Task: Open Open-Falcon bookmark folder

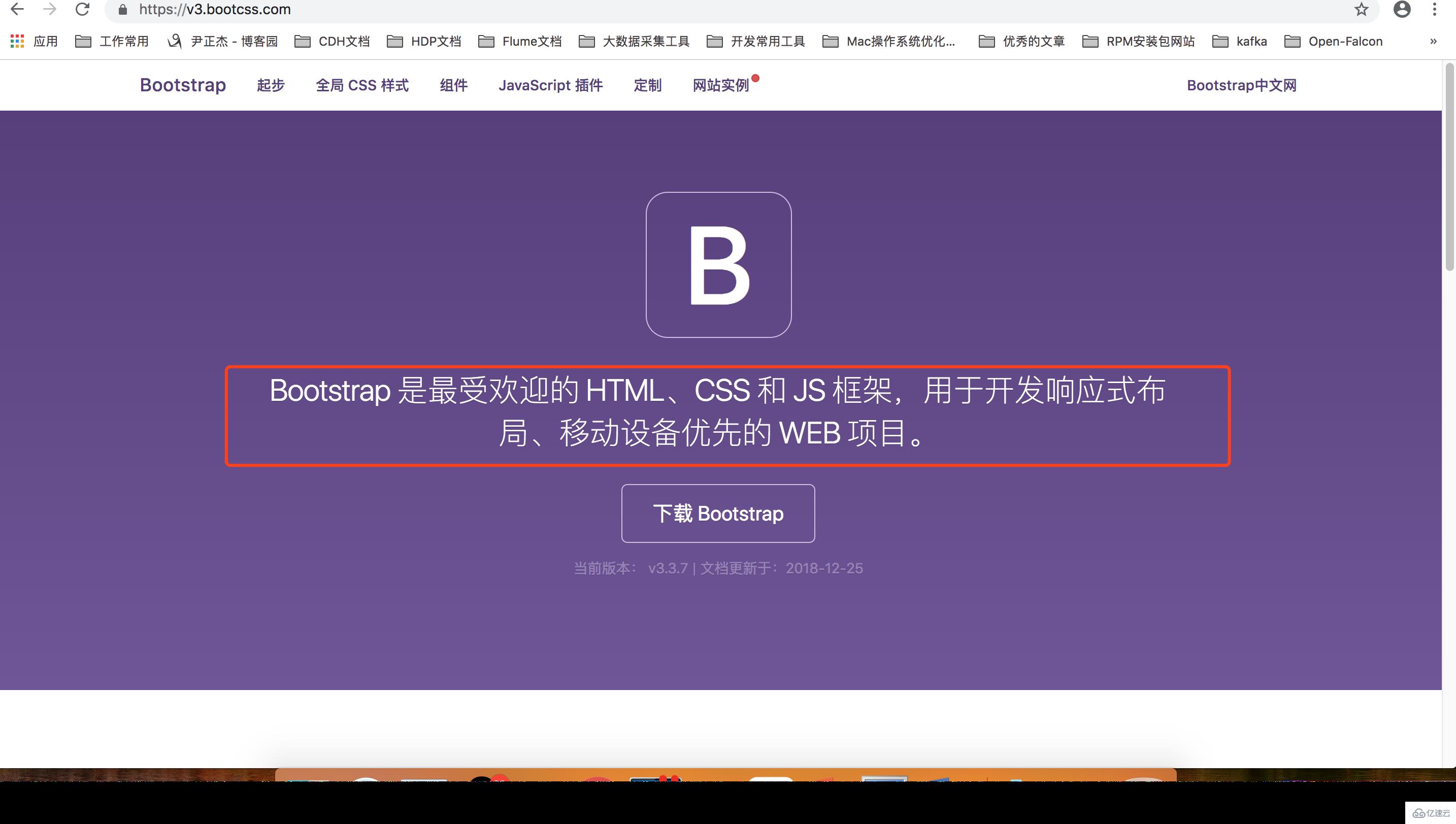Action: coord(1333,41)
